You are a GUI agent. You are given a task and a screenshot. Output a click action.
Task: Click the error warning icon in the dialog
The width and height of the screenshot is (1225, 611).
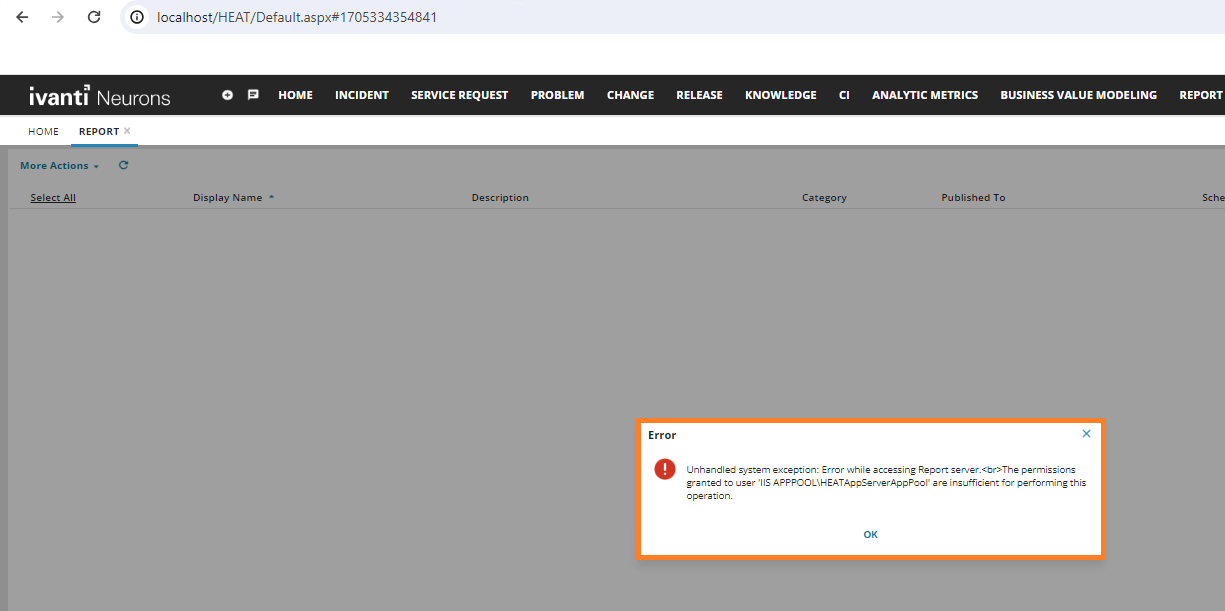pos(665,469)
